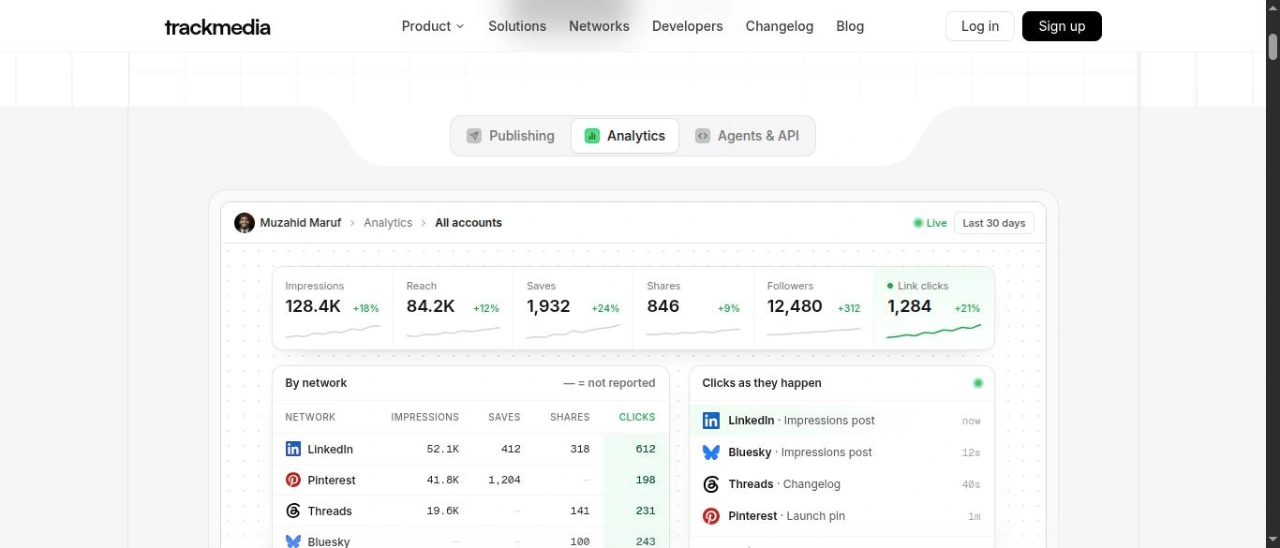The image size is (1280, 548).
Task: Switch to the Agents & API tab
Action: [x=748, y=136]
